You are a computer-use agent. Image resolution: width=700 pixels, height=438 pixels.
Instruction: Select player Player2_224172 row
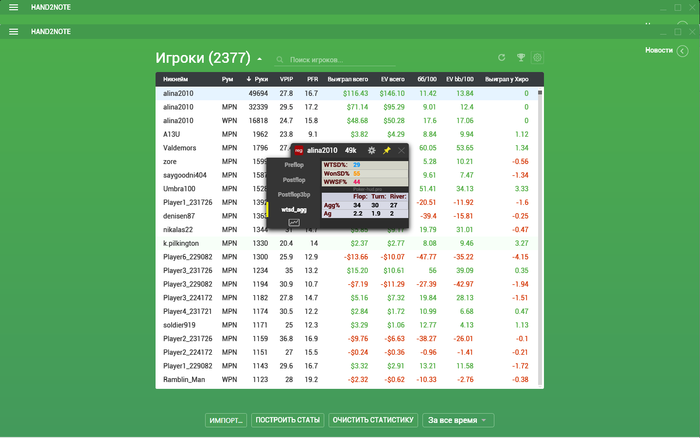(x=346, y=352)
